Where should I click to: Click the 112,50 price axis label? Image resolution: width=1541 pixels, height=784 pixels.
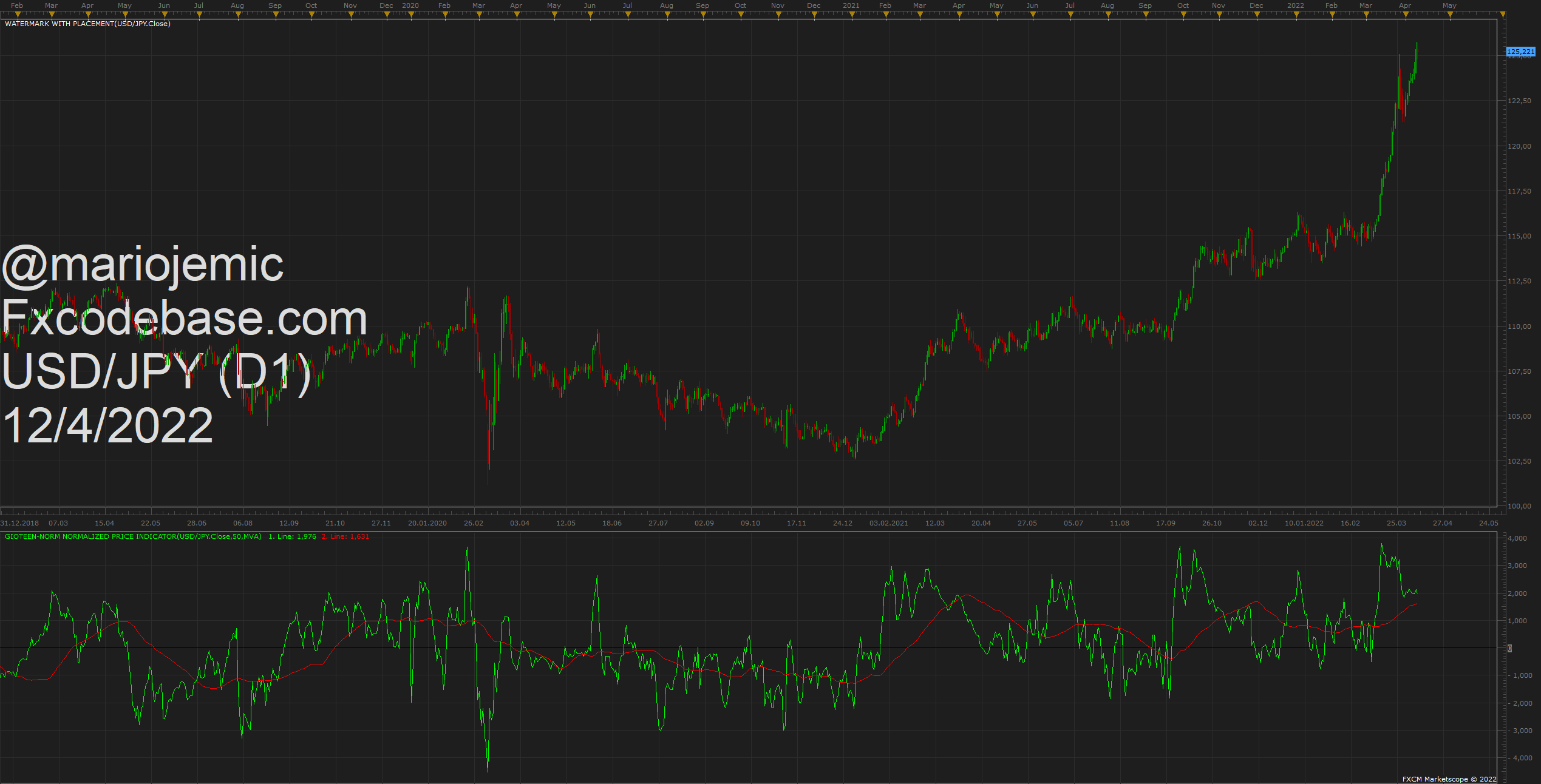pyautogui.click(x=1519, y=281)
